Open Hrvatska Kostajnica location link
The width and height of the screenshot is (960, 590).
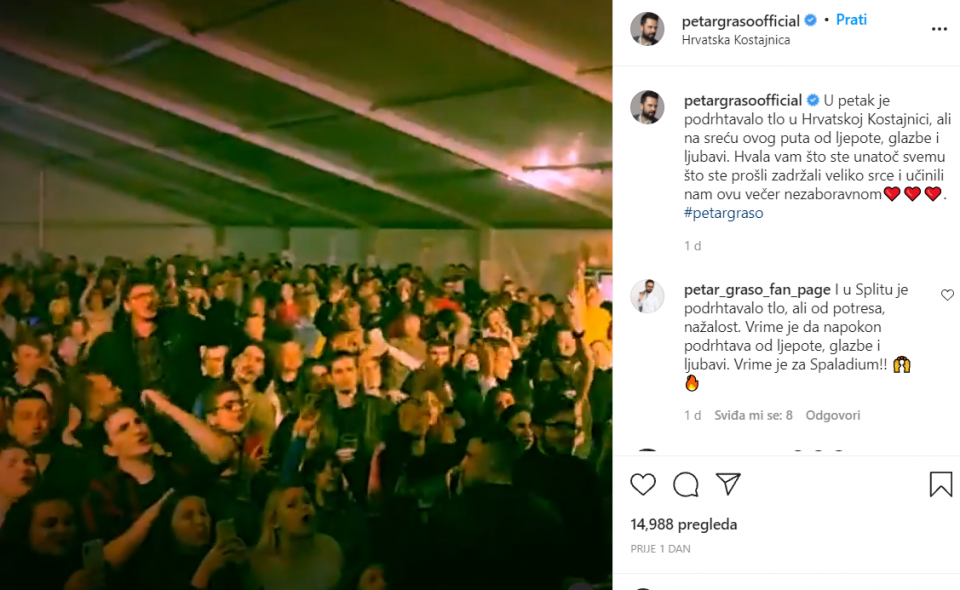coord(735,40)
